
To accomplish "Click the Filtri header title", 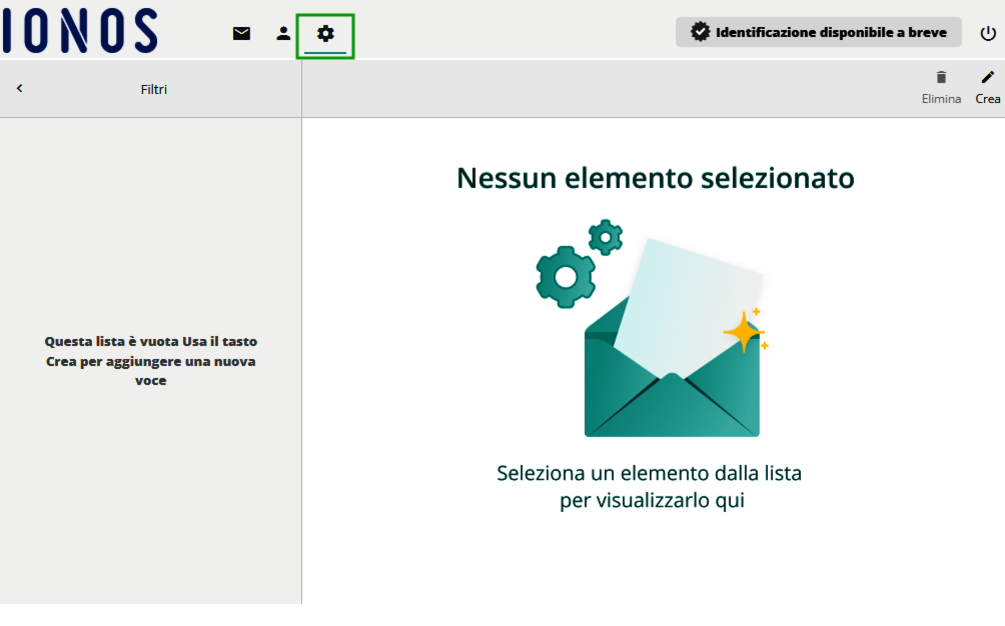I will (x=154, y=89).
